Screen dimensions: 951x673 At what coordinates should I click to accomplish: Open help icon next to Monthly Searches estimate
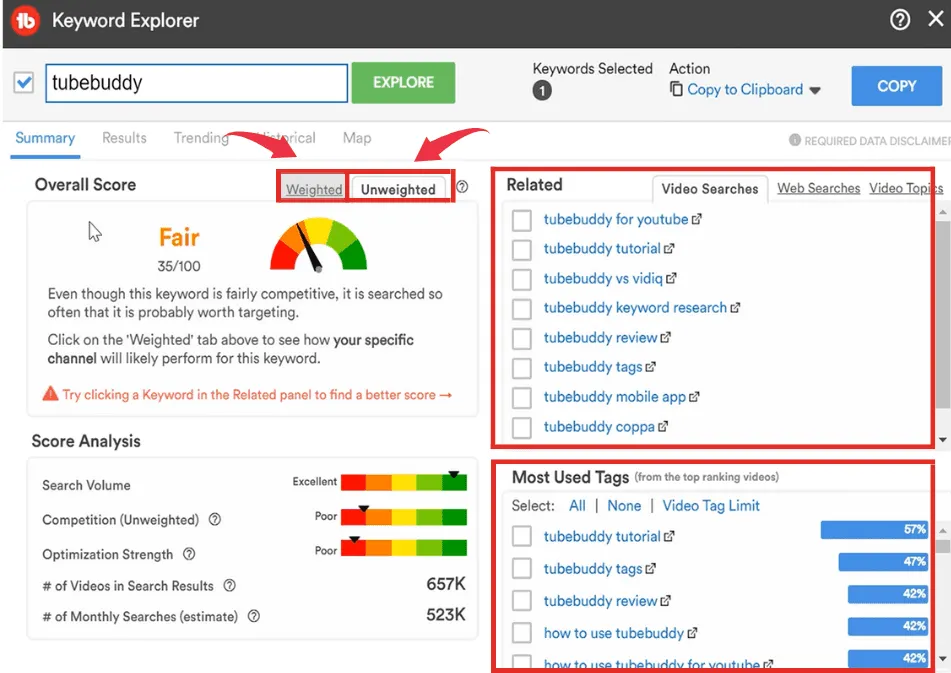tap(254, 616)
